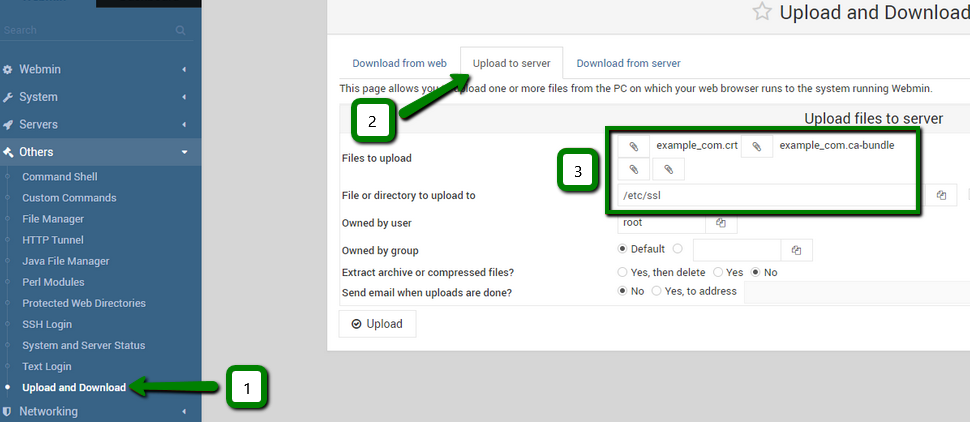The height and width of the screenshot is (422, 970).
Task: Click the third file attach paperclip
Action: [633, 169]
